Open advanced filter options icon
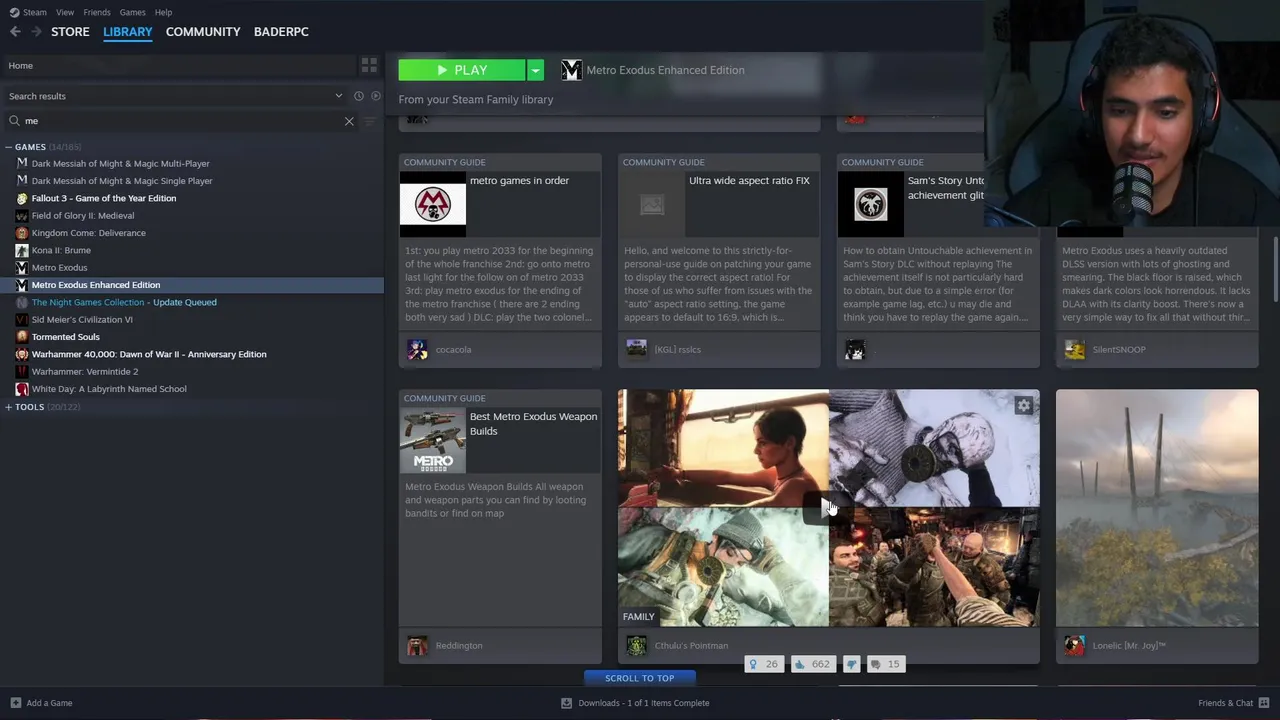Screen dimensions: 1280x720 pos(370,121)
